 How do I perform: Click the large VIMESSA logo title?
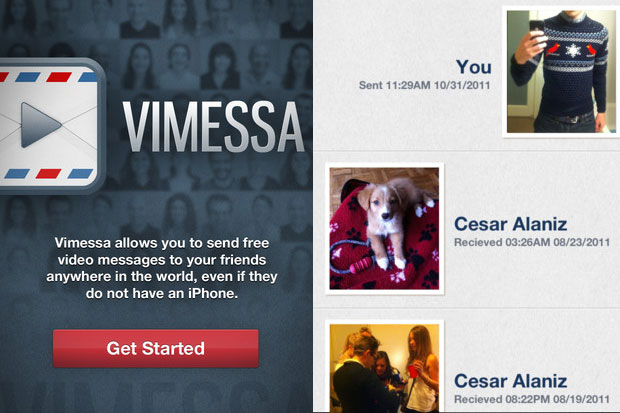point(214,127)
